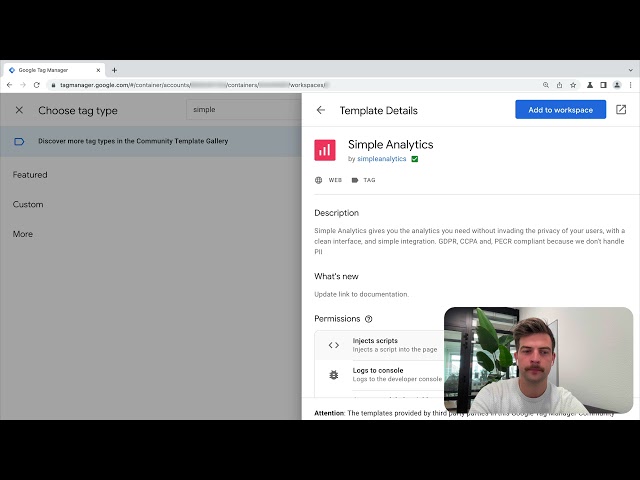Viewport: 640px width, 480px height.
Task: Open a new browser tab
Action: click(x=114, y=70)
